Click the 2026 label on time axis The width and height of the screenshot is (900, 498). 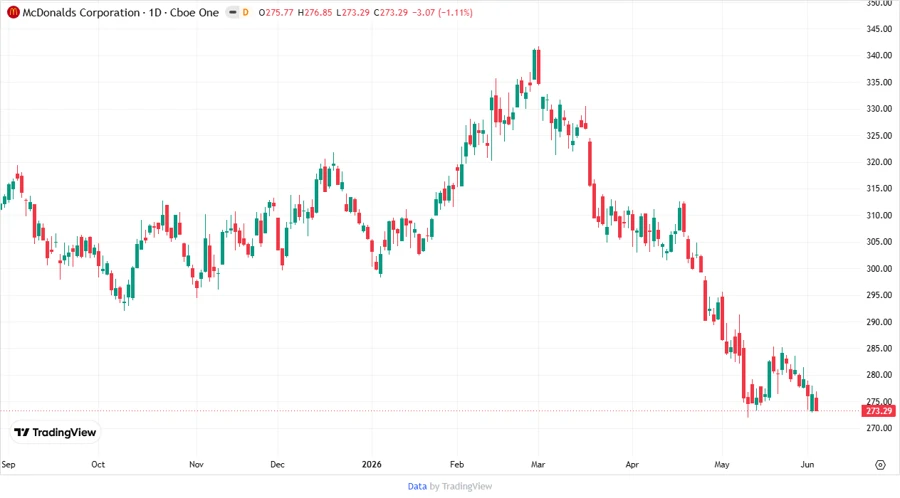pyautogui.click(x=371, y=464)
